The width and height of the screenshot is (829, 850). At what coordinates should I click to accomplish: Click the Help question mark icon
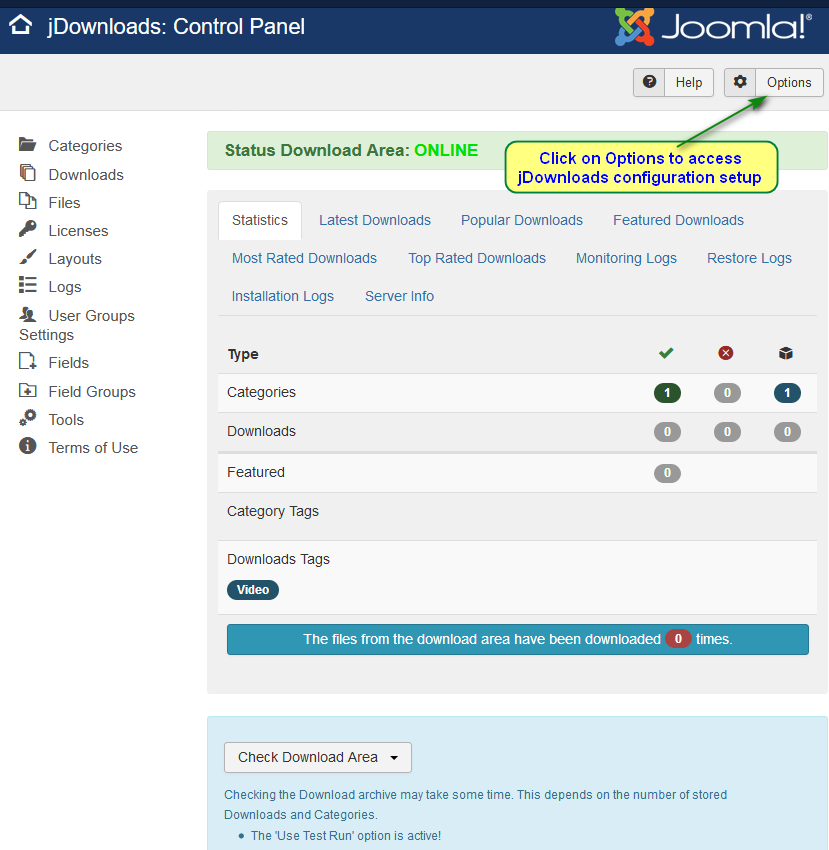click(649, 82)
